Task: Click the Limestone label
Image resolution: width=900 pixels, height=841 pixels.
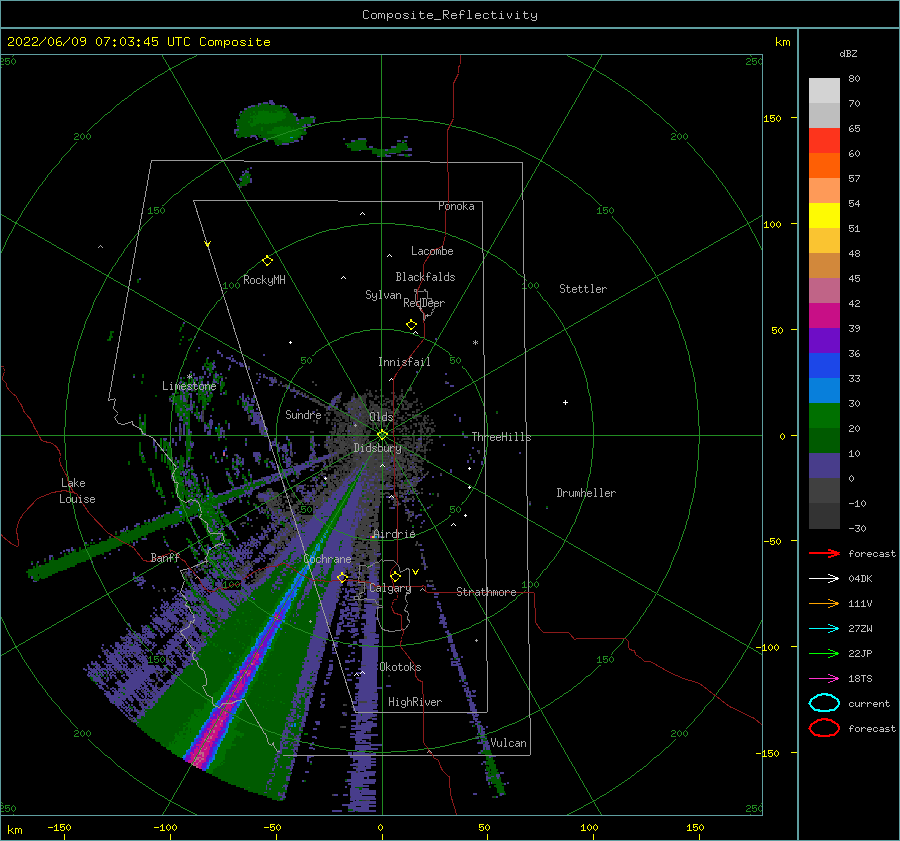Action: point(189,386)
